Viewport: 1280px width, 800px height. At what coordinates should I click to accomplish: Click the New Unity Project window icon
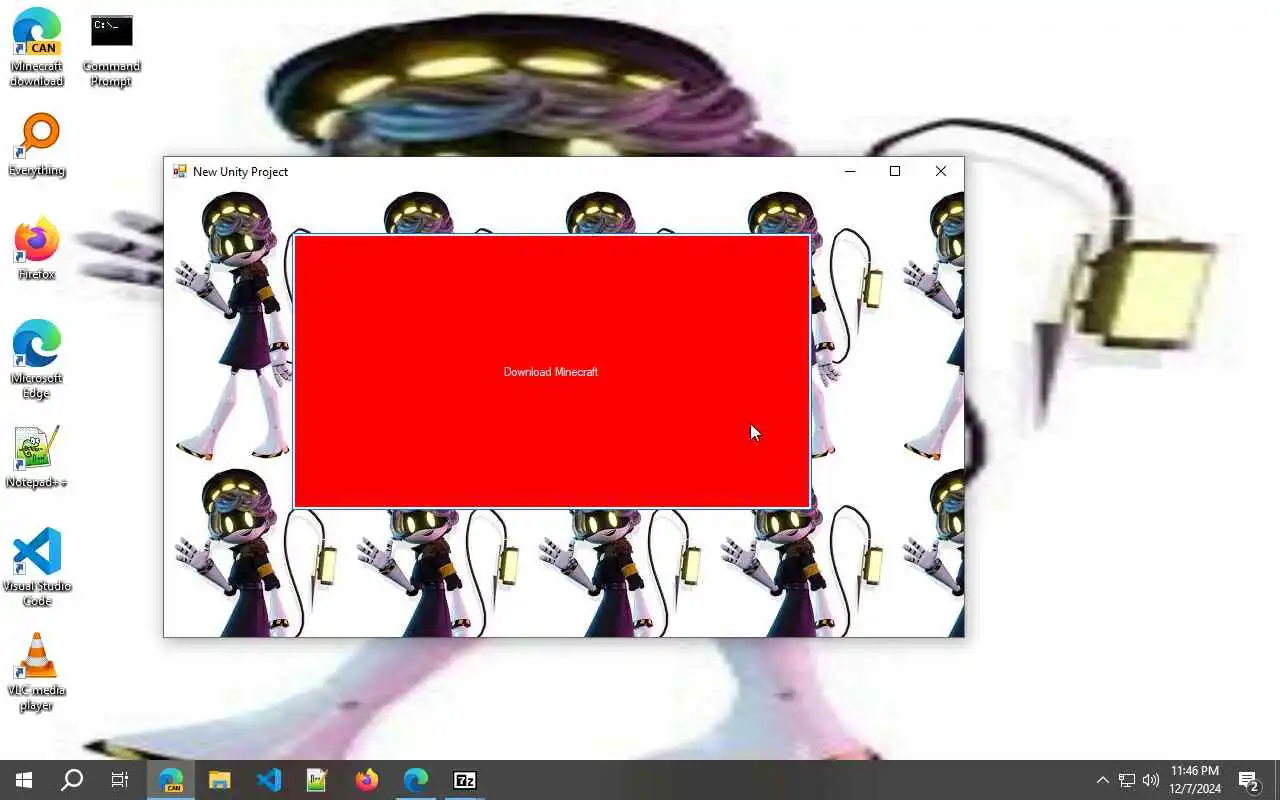click(180, 171)
